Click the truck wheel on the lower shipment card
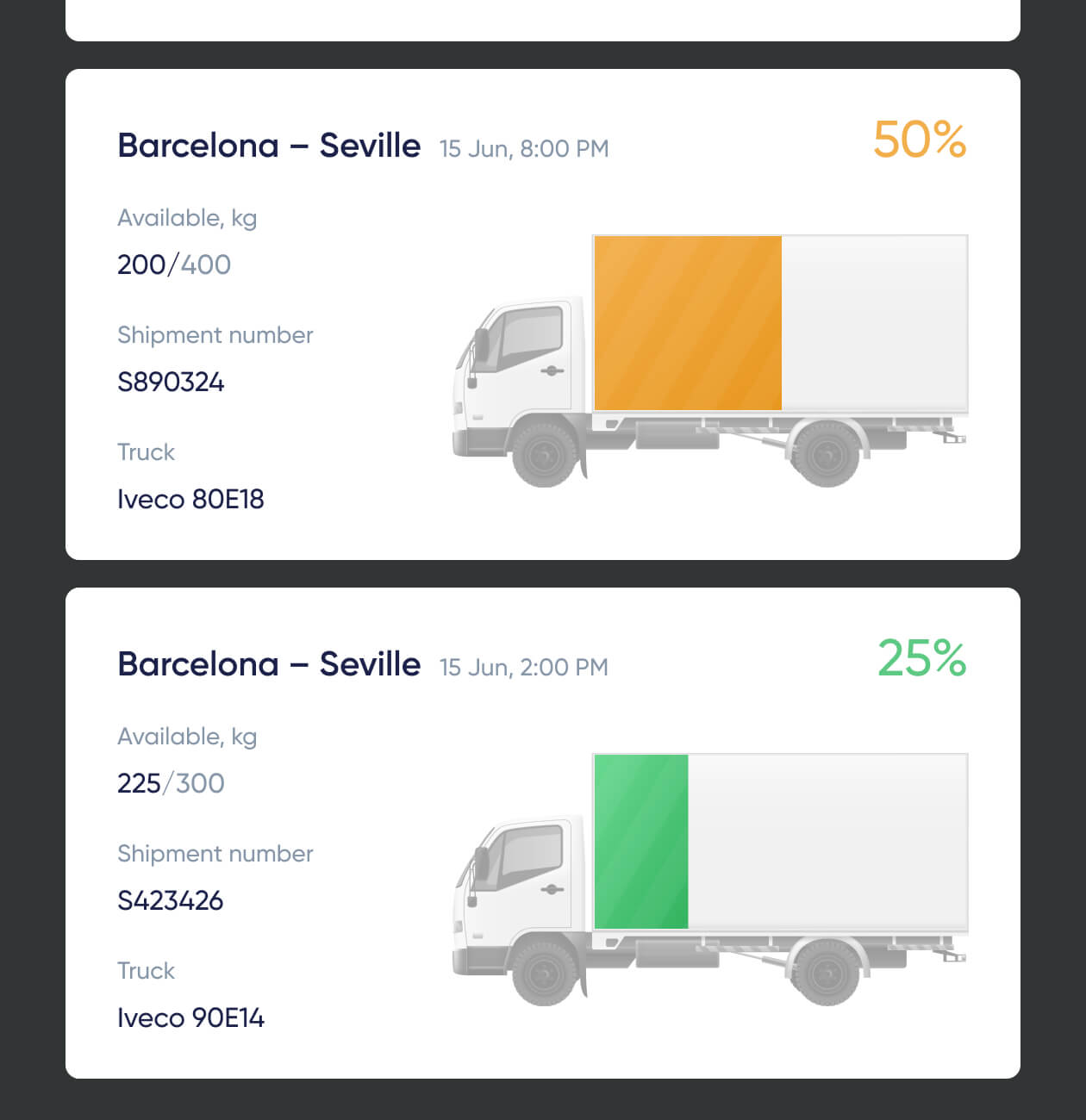The image size is (1086, 1120). pyautogui.click(x=543, y=974)
